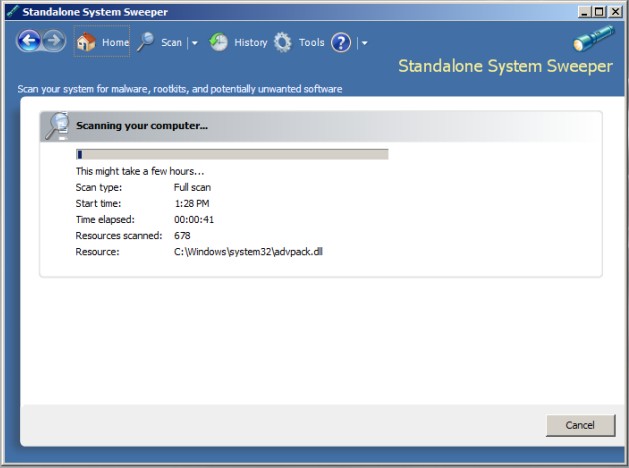Viewport: 629px width, 468px height.
Task: Go back with the blue back arrow
Action: tap(29, 41)
